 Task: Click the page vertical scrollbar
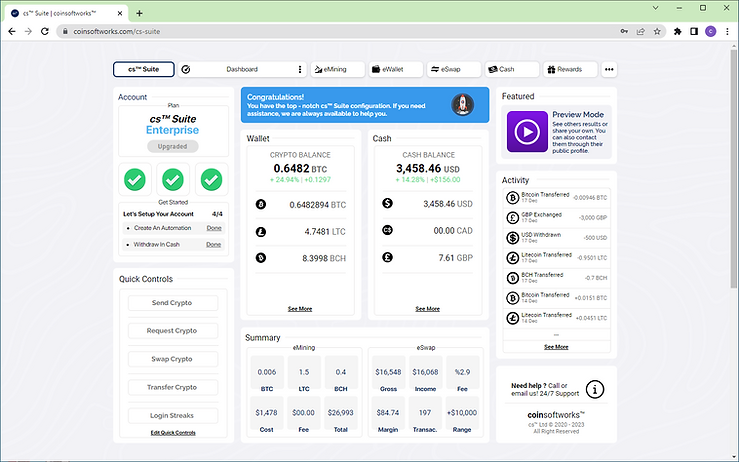coord(734,167)
